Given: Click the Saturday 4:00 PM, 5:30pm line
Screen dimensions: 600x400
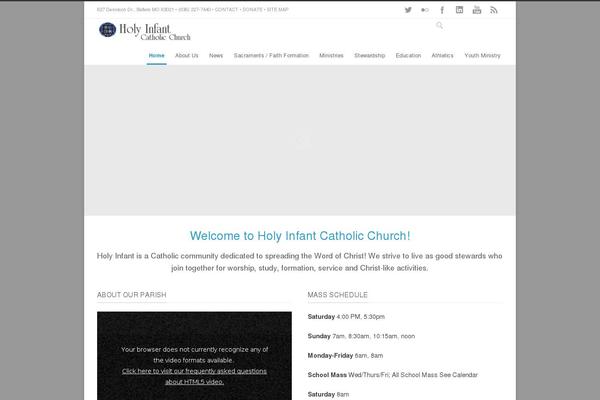Looking at the screenshot, I should tap(346, 317).
